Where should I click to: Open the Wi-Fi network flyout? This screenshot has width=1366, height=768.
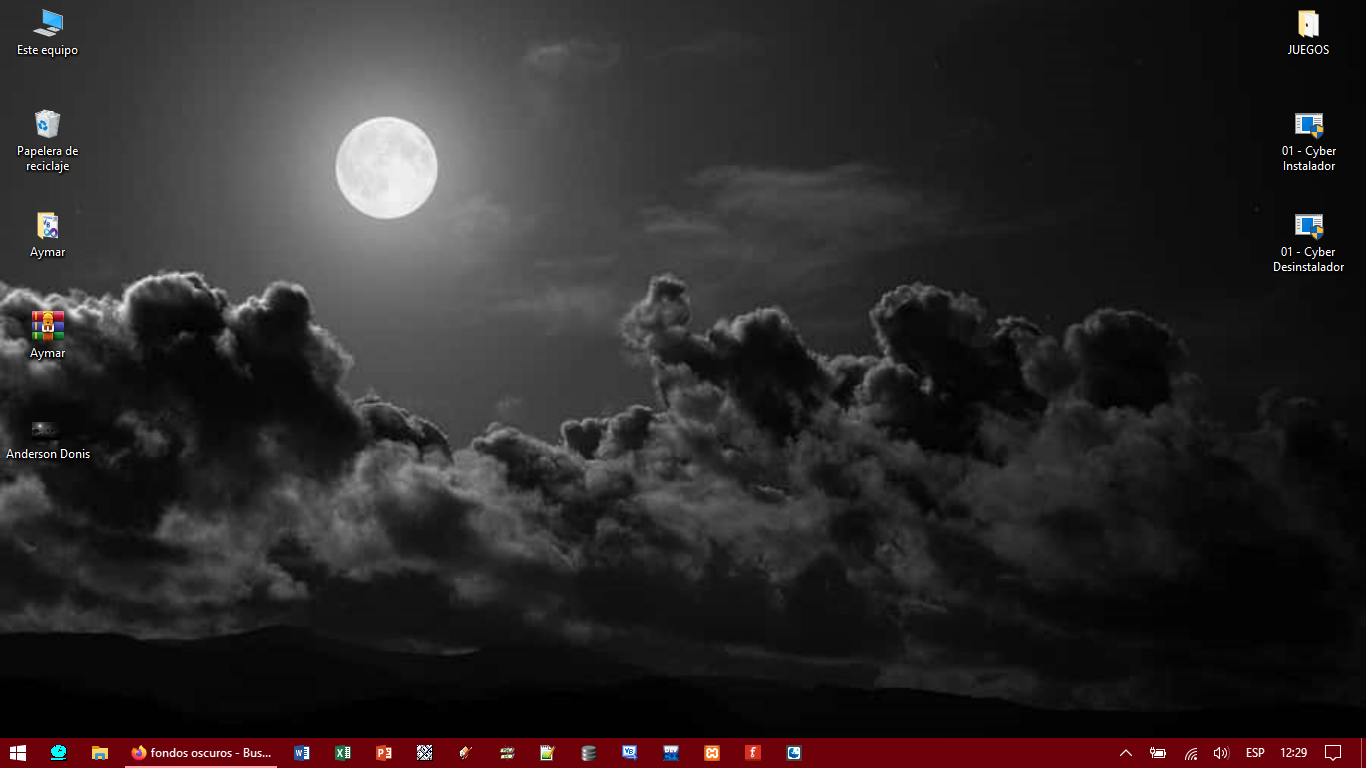click(1191, 753)
